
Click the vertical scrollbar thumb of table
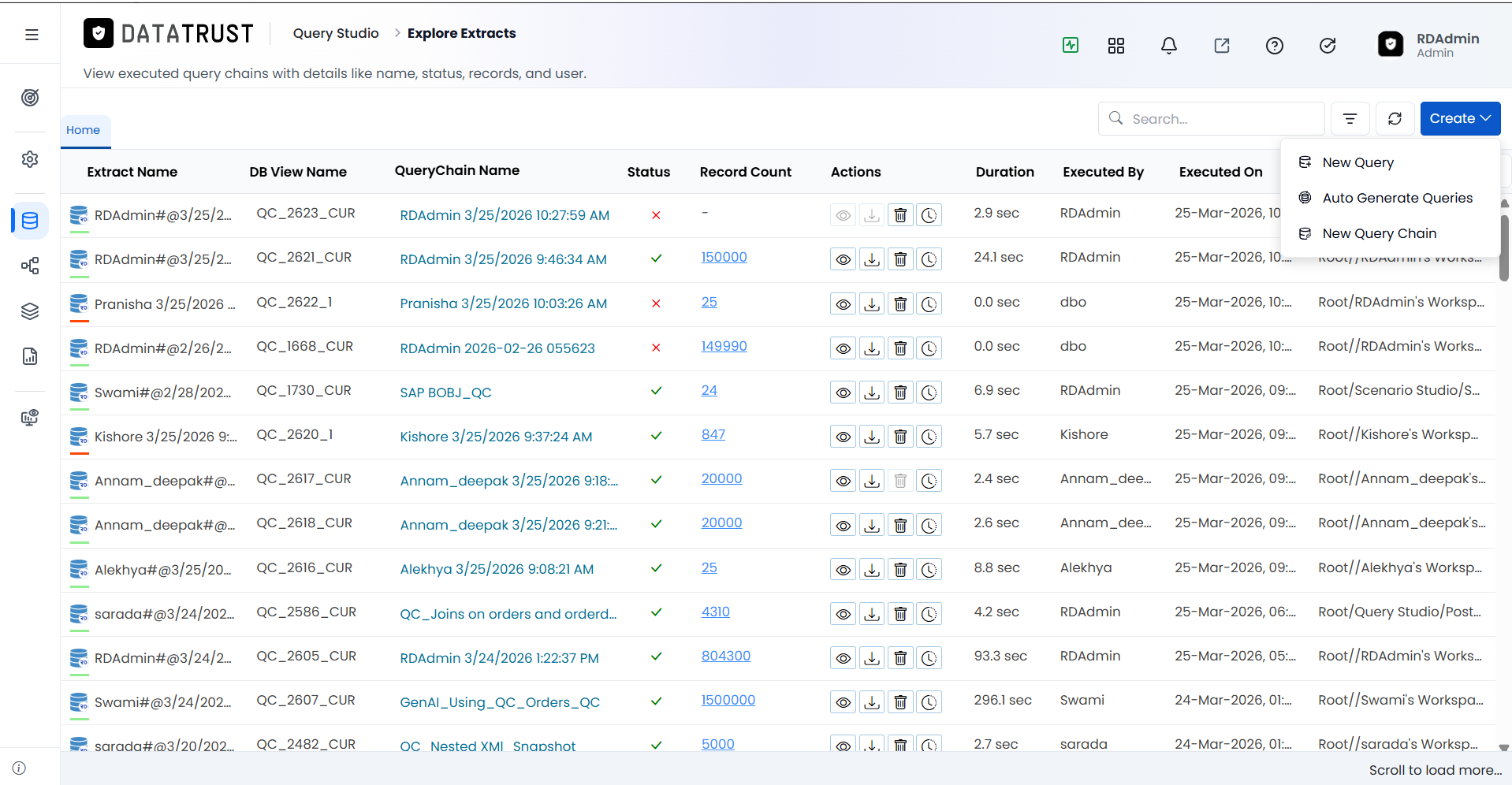(1504, 247)
